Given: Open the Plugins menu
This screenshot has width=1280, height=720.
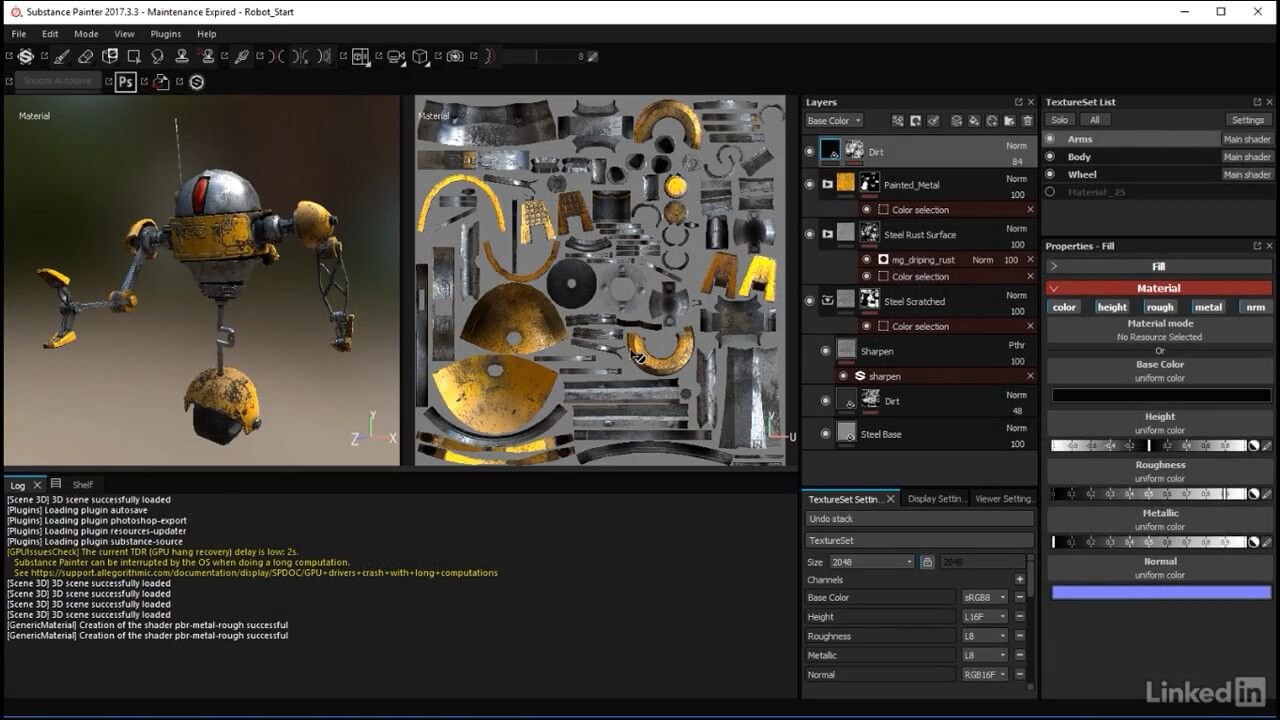Looking at the screenshot, I should [x=166, y=34].
